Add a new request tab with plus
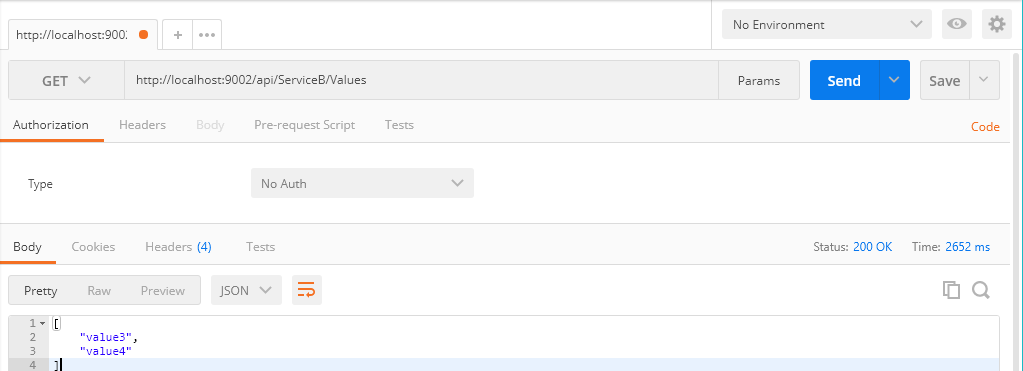This screenshot has width=1023, height=371. [x=177, y=35]
